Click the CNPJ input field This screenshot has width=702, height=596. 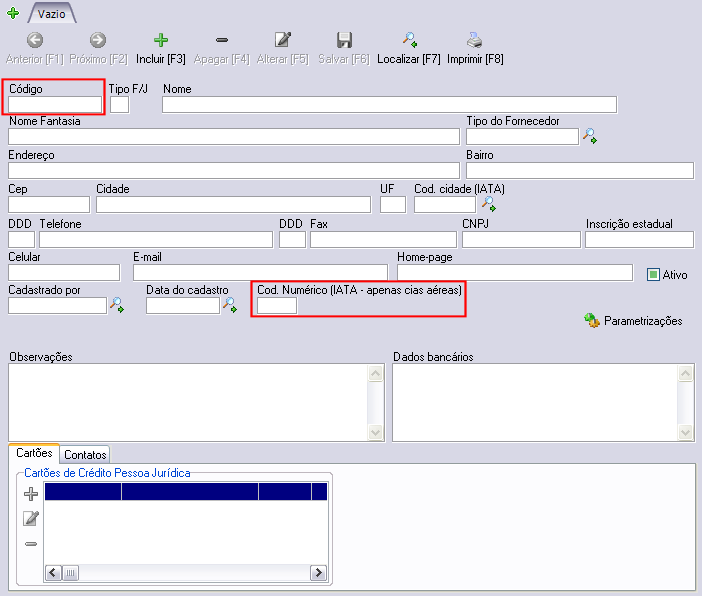521,240
